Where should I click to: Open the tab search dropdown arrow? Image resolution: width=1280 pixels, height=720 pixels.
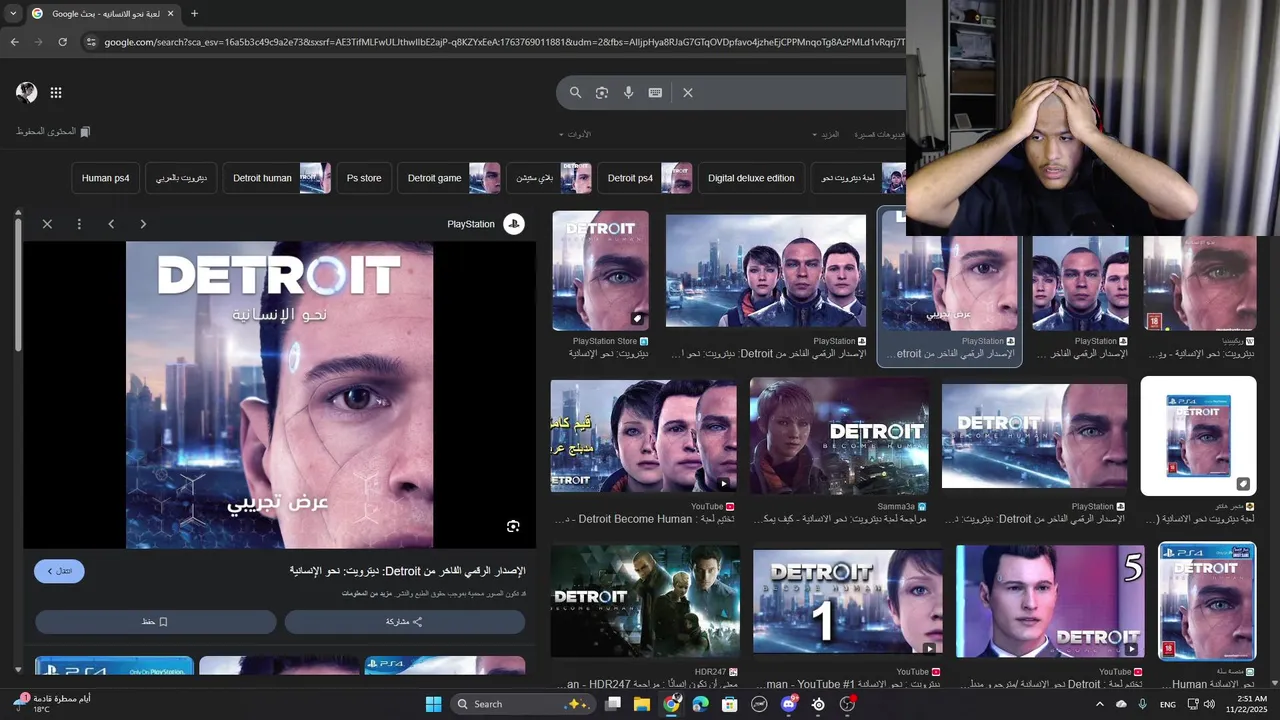(13, 14)
